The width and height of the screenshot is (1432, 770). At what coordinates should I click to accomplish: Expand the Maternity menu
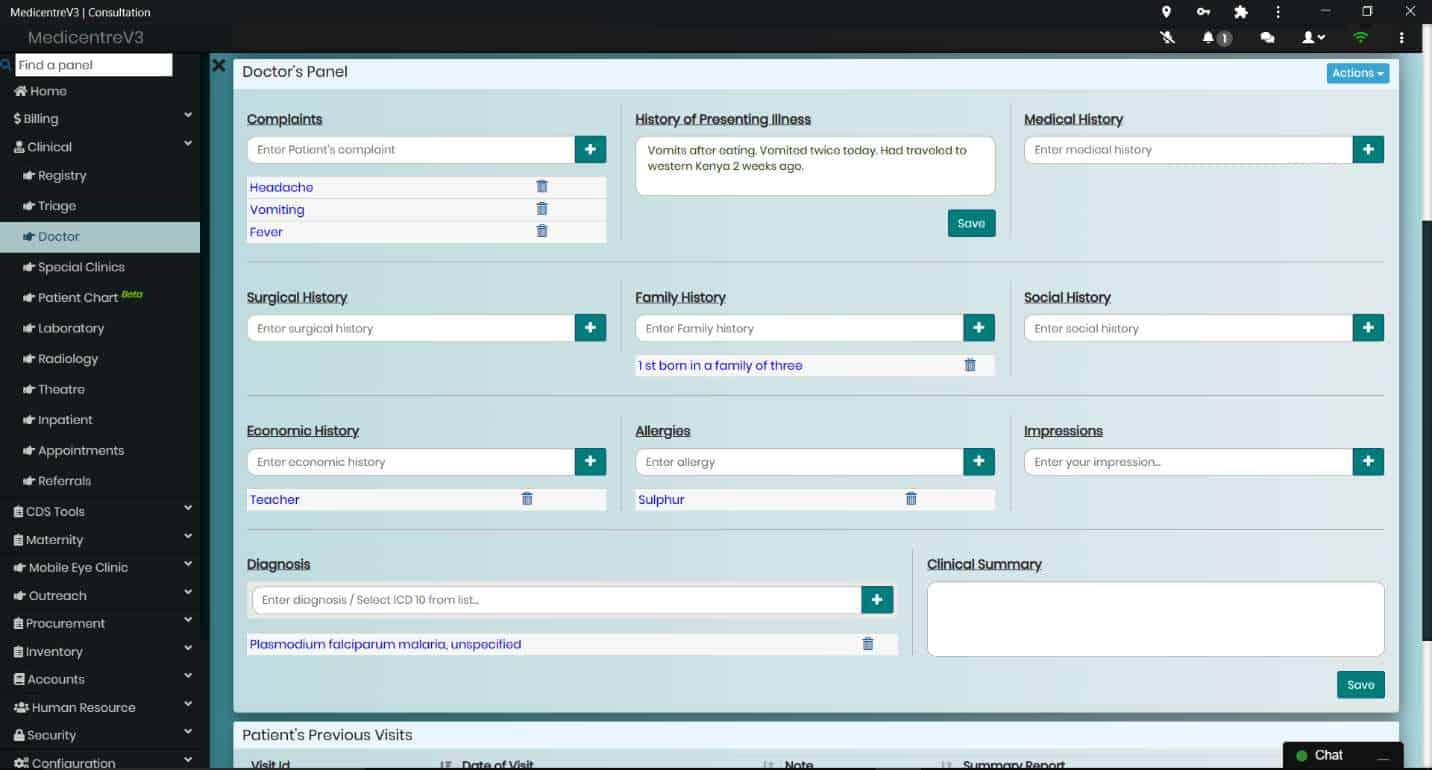[100, 539]
